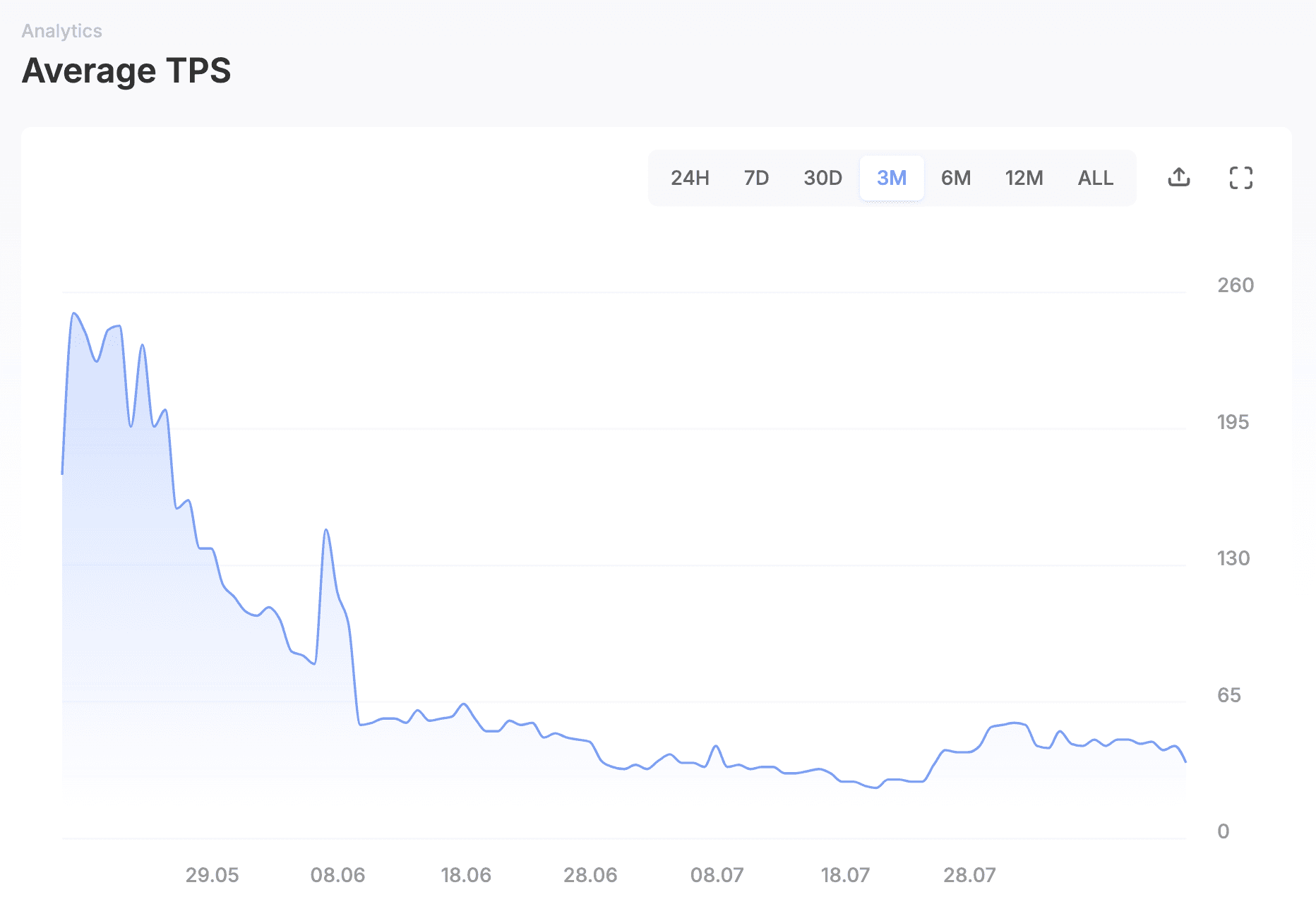Switch chart to 6M range
The width and height of the screenshot is (1316, 916).
[956, 178]
